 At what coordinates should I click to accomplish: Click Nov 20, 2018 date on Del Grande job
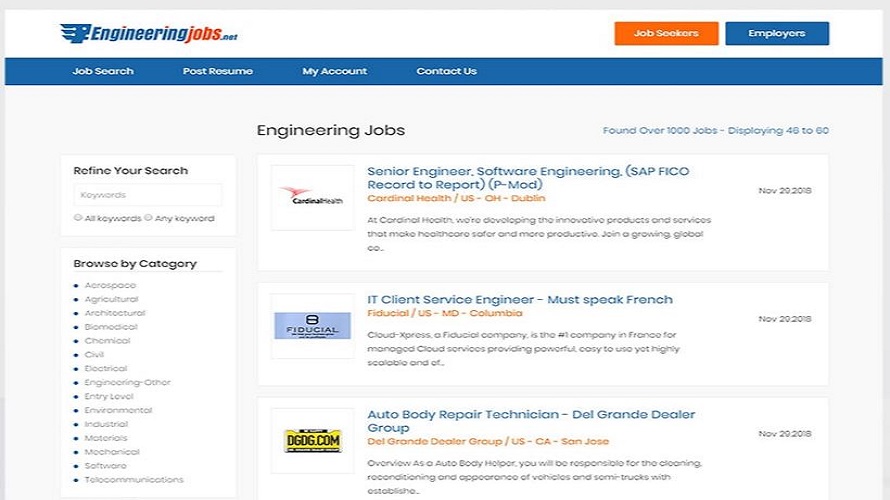(x=785, y=434)
